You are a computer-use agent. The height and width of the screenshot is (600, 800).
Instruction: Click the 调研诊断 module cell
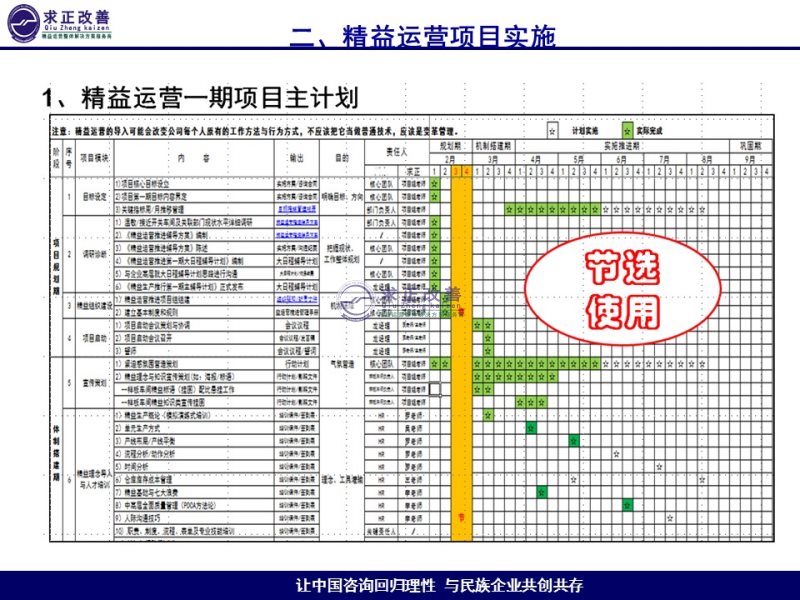pos(91,253)
